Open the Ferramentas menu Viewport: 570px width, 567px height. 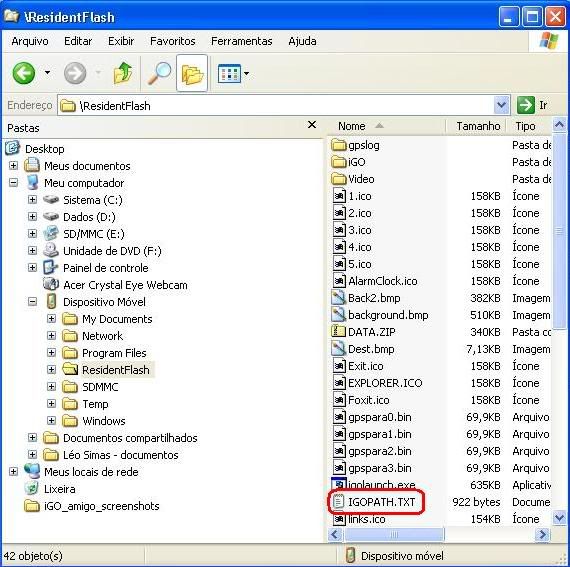242,41
